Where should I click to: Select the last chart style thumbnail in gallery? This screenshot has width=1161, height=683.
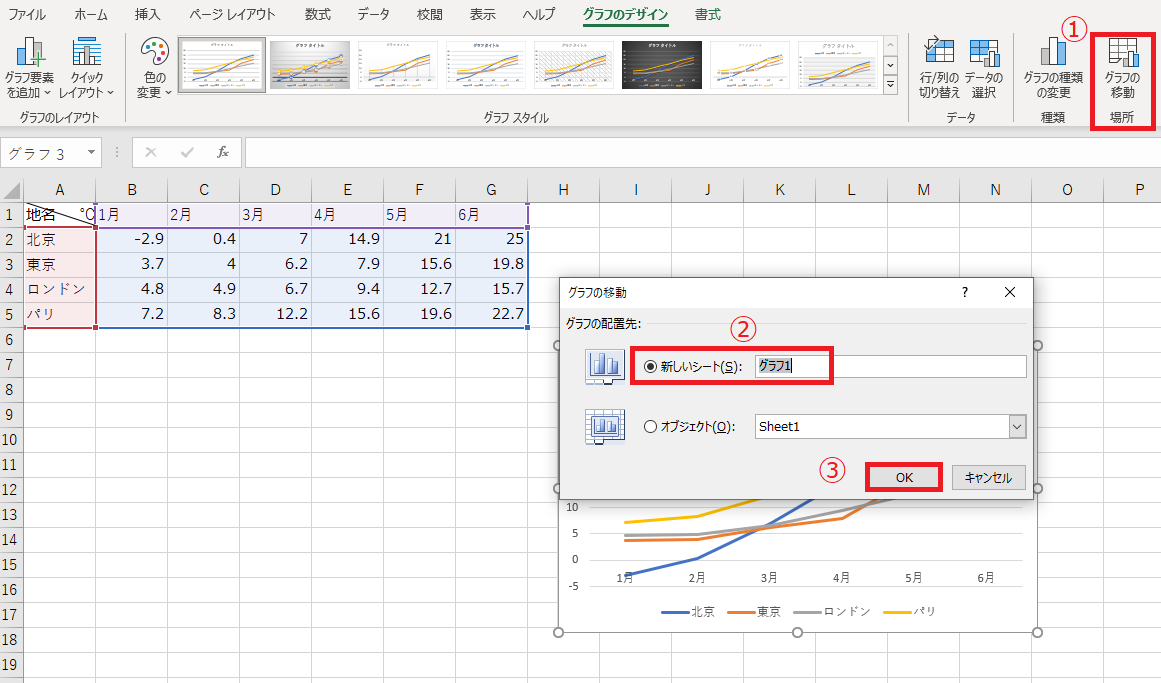click(x=838, y=65)
